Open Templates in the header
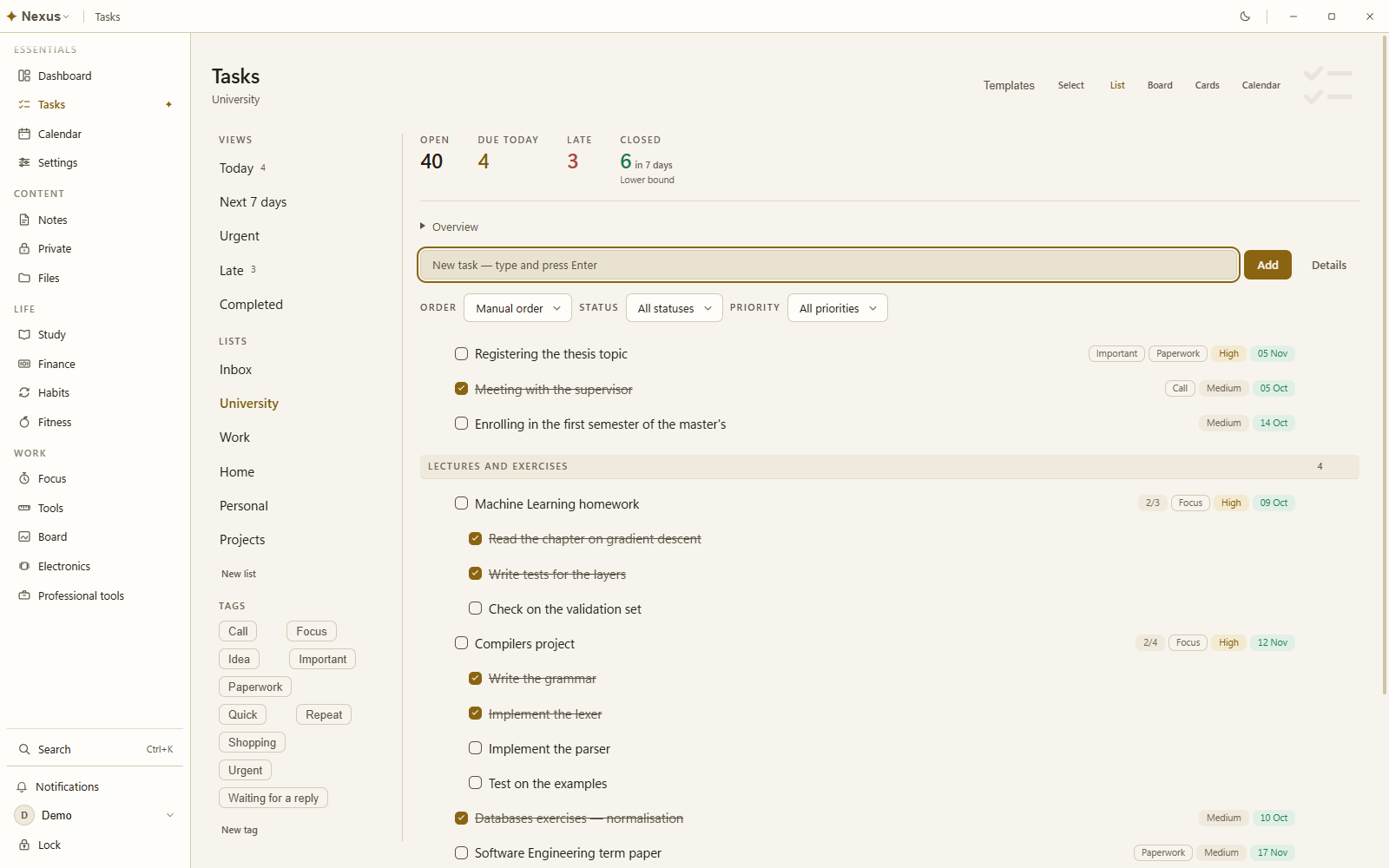 coord(1009,85)
